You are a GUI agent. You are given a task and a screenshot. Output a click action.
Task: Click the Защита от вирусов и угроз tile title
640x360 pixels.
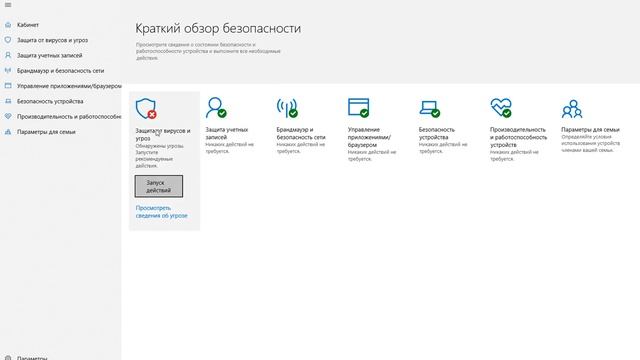point(163,134)
